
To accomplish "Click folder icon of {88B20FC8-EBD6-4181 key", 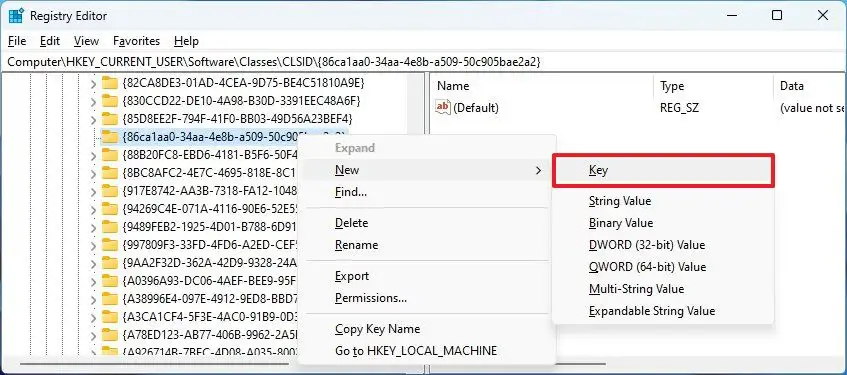I will [110, 155].
